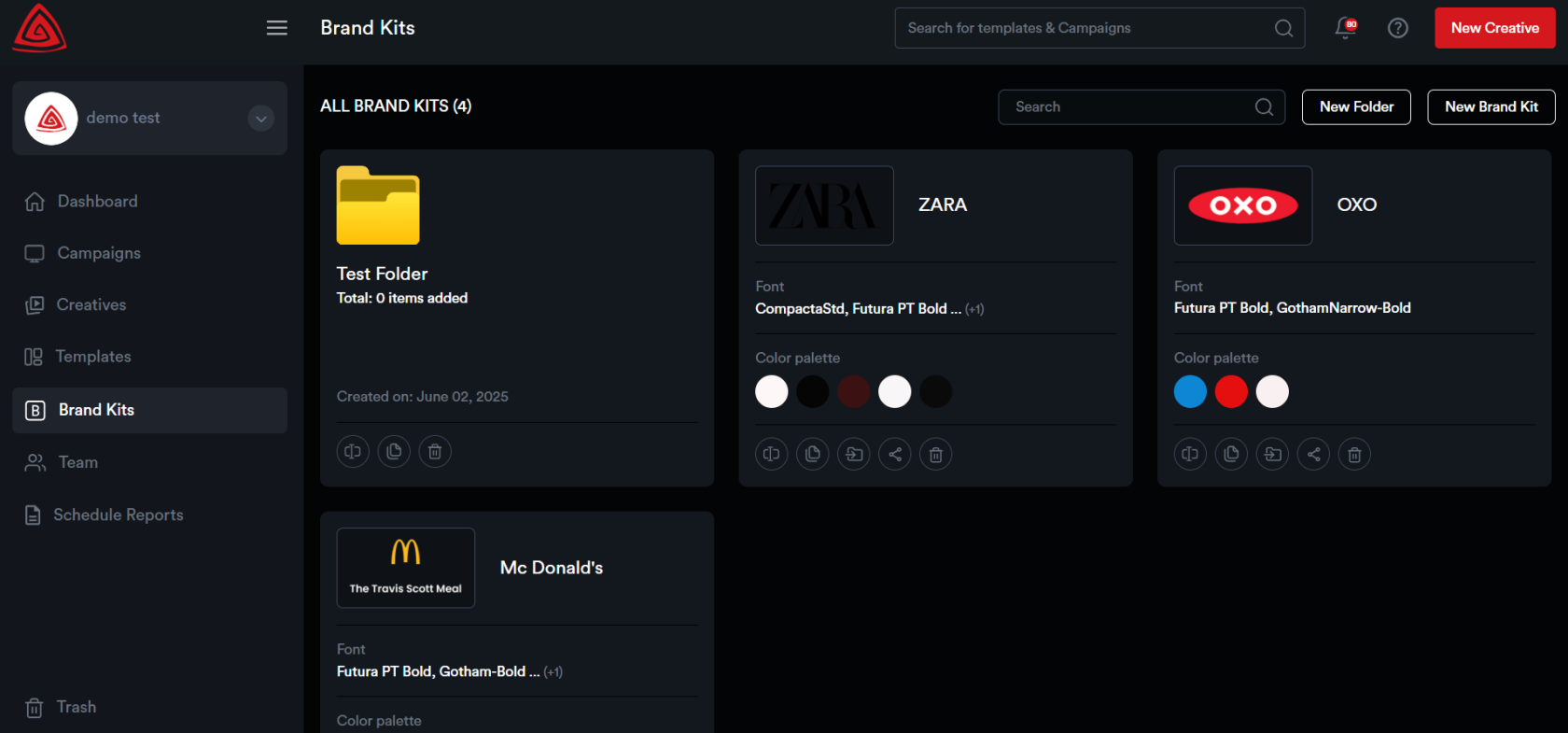Rename the Test Folder using its rename icon
This screenshot has height=733, width=1568.
pos(353,452)
